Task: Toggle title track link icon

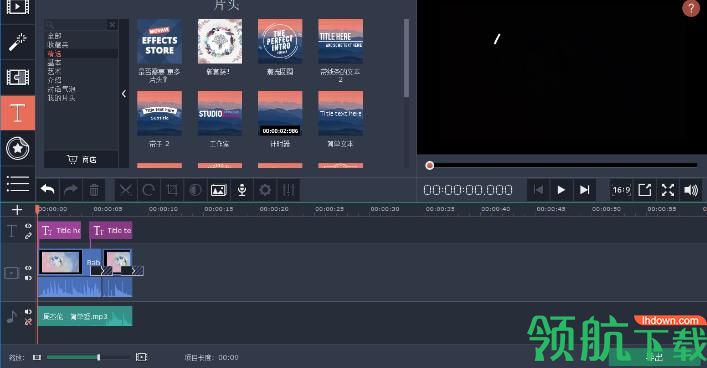Action: [x=28, y=235]
